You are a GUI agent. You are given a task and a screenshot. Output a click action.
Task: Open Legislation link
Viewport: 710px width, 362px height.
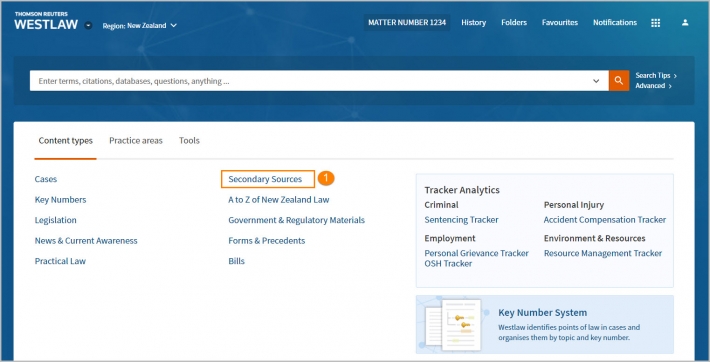click(56, 220)
